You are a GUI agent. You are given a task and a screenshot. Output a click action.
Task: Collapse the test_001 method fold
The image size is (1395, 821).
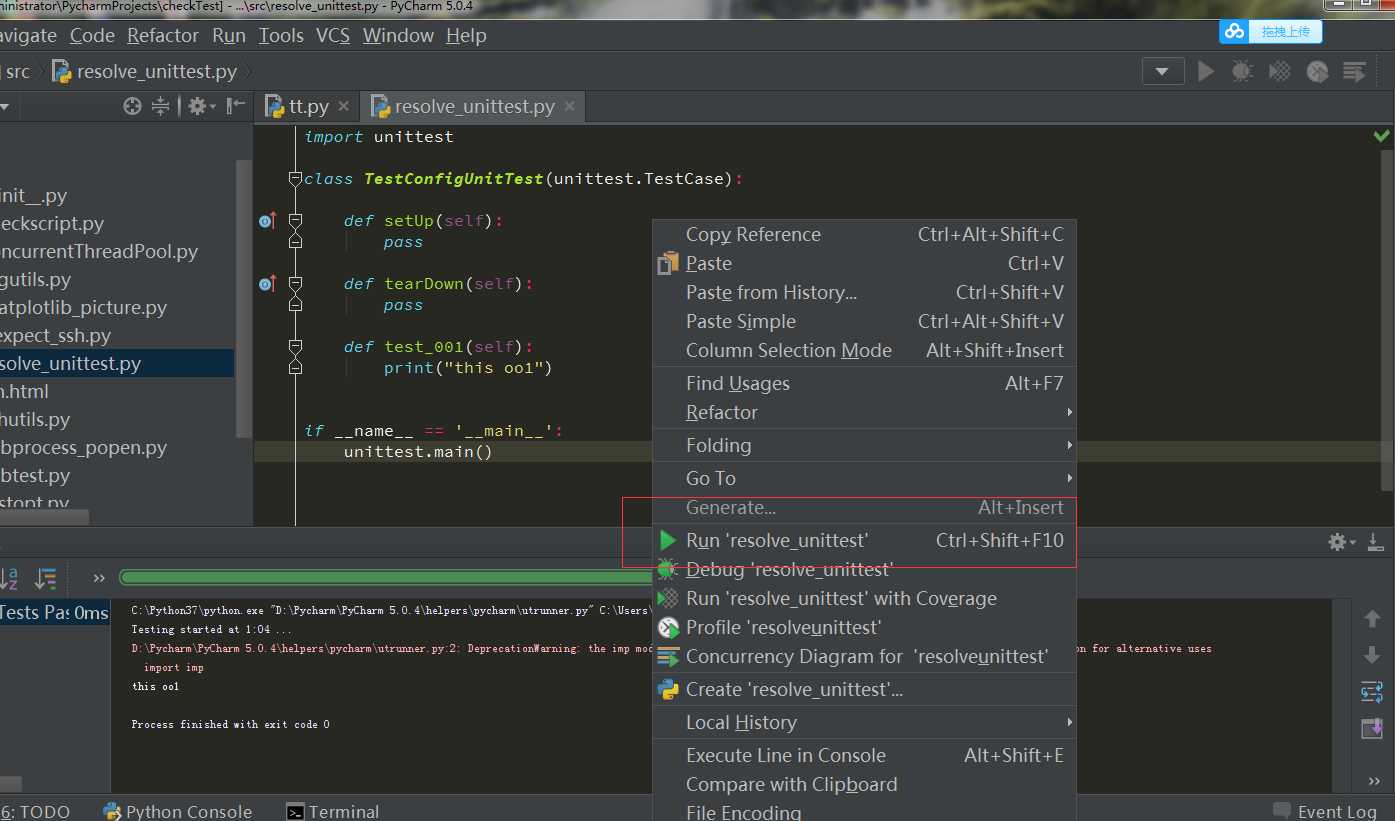pos(295,347)
